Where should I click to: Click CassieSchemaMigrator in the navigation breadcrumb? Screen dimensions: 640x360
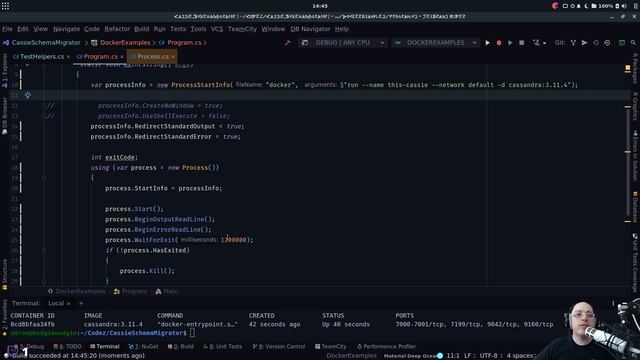46,42
